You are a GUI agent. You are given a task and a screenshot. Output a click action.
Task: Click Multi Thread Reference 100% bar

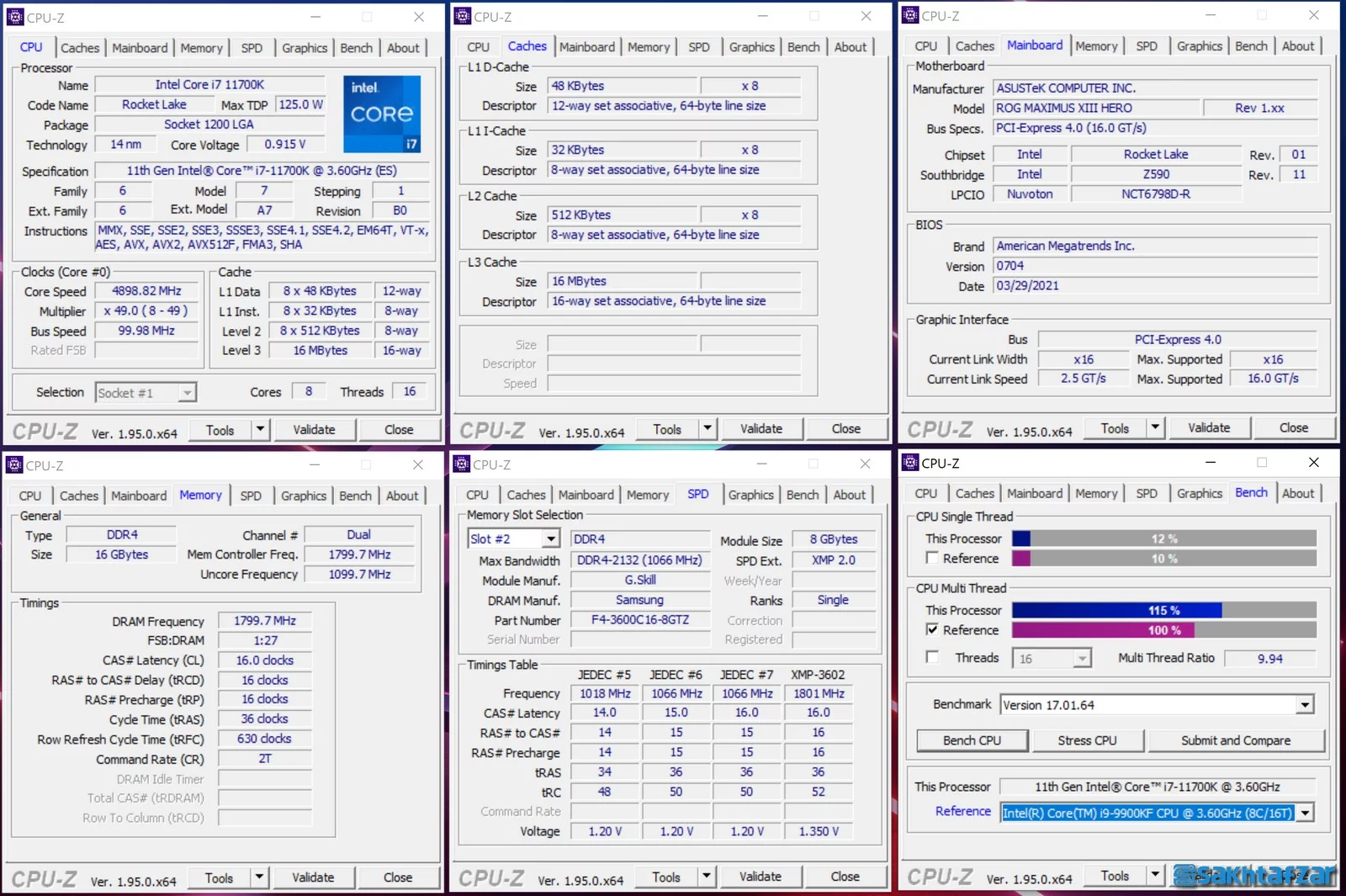point(1164,630)
